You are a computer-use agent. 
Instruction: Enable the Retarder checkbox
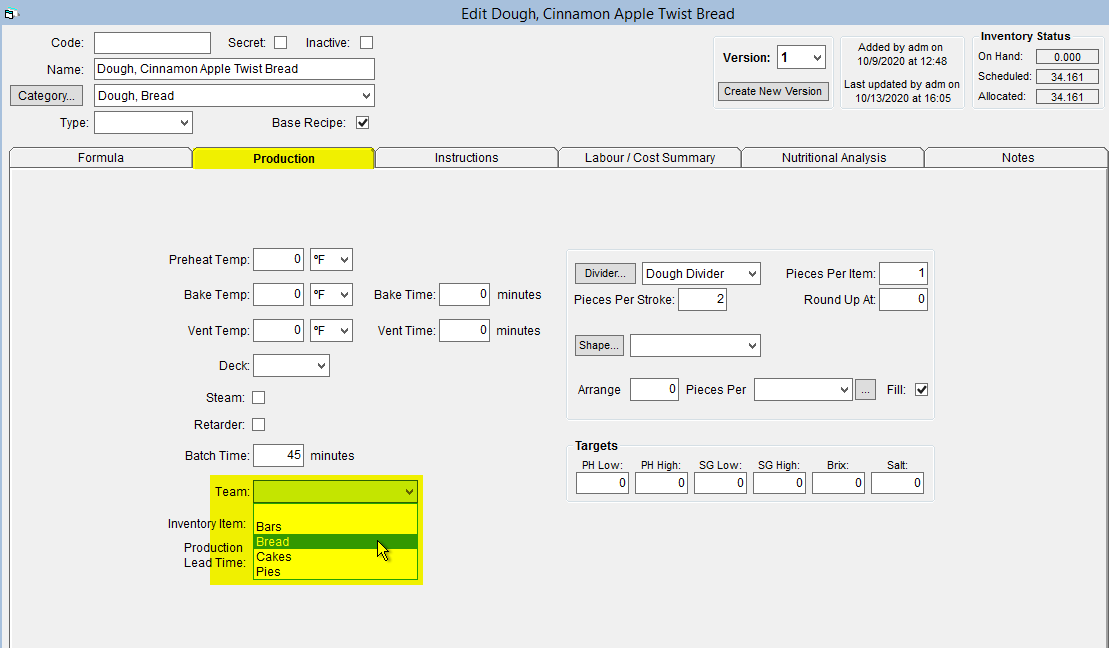tap(259, 424)
